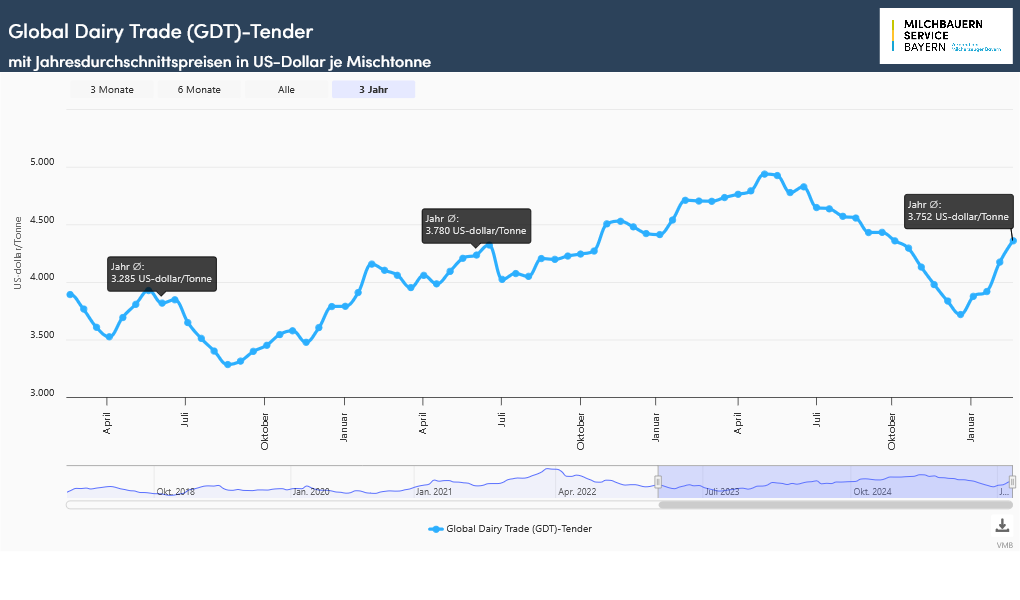
Task: Click the navigator horizontal scrollbar thumb
Action: (835, 505)
